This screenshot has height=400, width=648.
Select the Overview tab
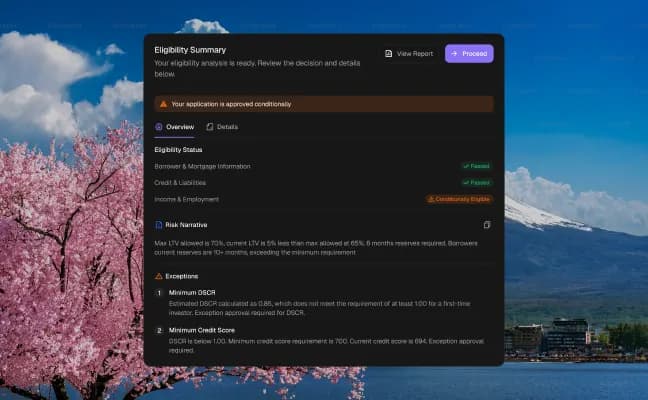(174, 127)
